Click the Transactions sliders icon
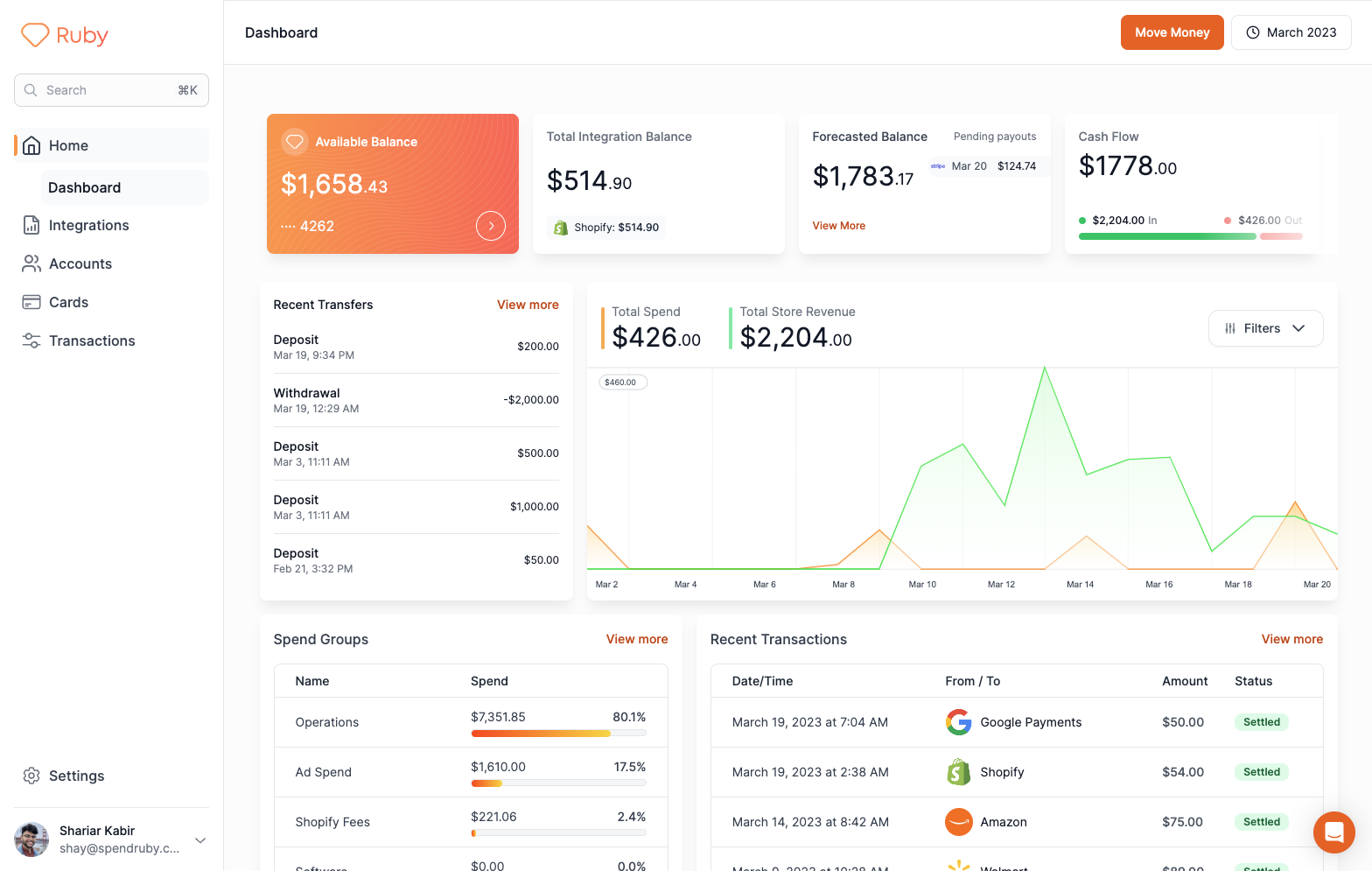 click(x=31, y=341)
